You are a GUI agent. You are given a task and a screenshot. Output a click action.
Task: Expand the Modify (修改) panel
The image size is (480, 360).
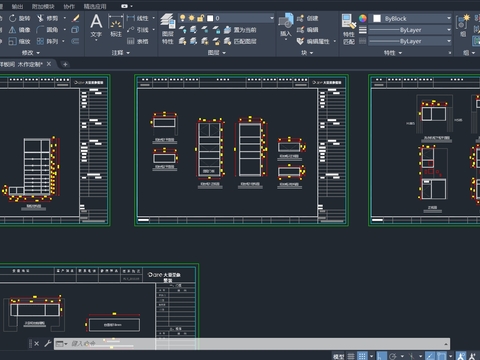point(31,53)
